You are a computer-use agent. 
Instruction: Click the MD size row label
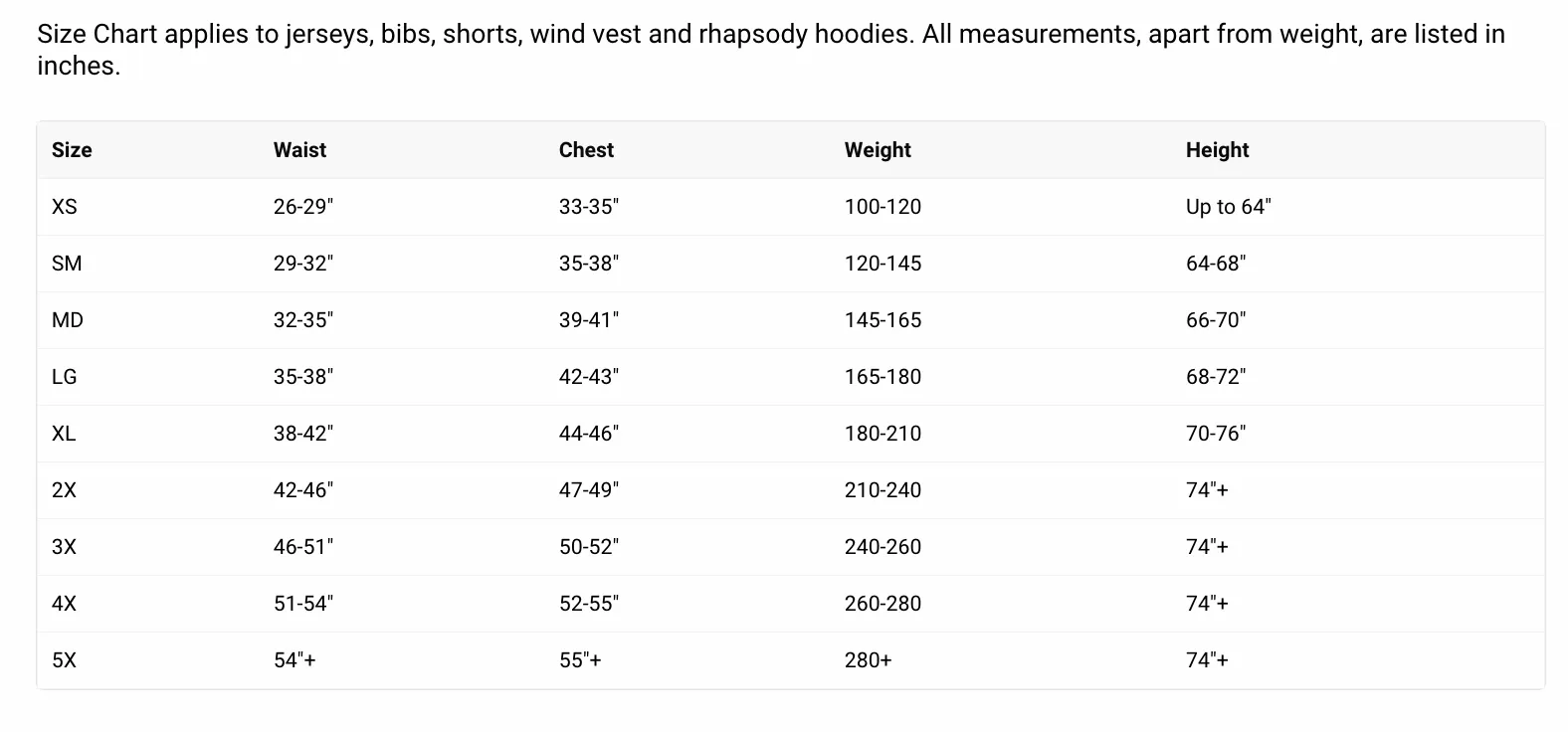[68, 320]
